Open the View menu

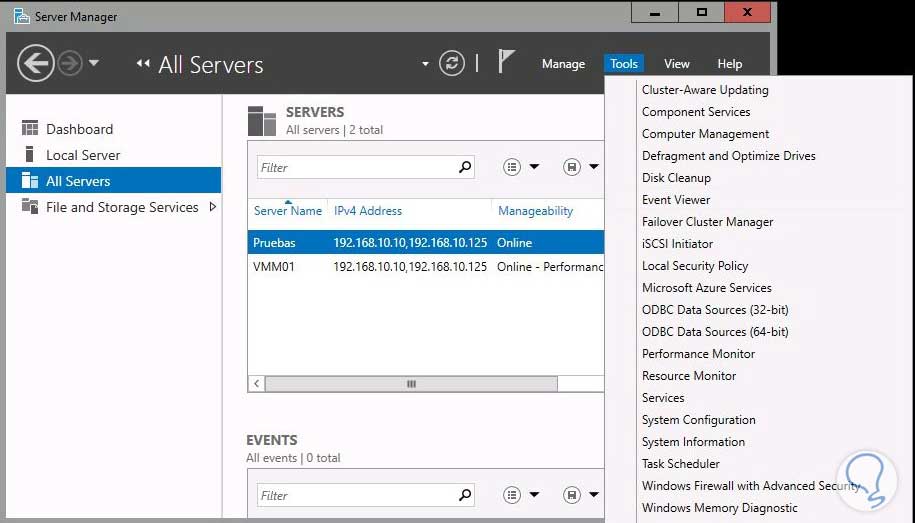click(676, 64)
